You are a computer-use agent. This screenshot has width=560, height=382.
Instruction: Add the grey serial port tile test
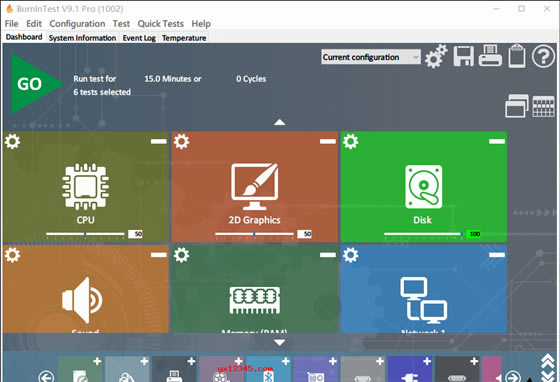click(380, 361)
